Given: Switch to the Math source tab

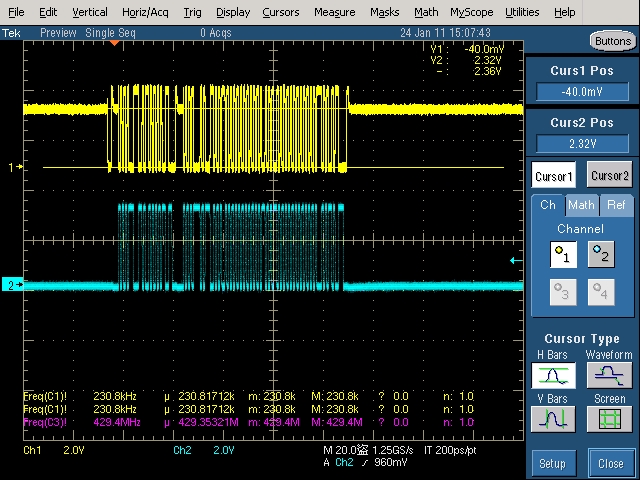Looking at the screenshot, I should coord(582,205).
